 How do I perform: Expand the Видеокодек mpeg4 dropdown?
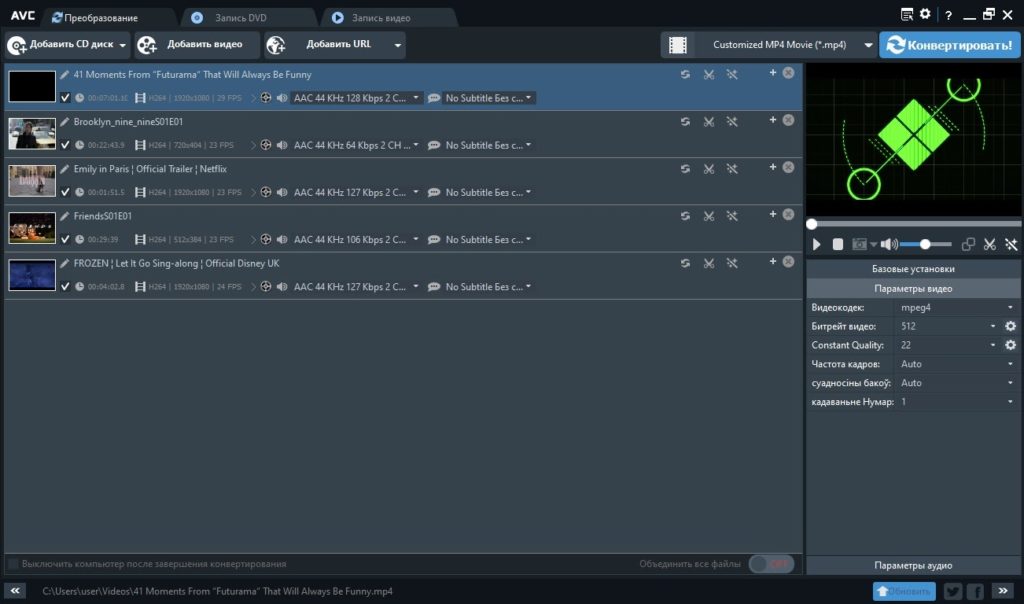(1010, 308)
